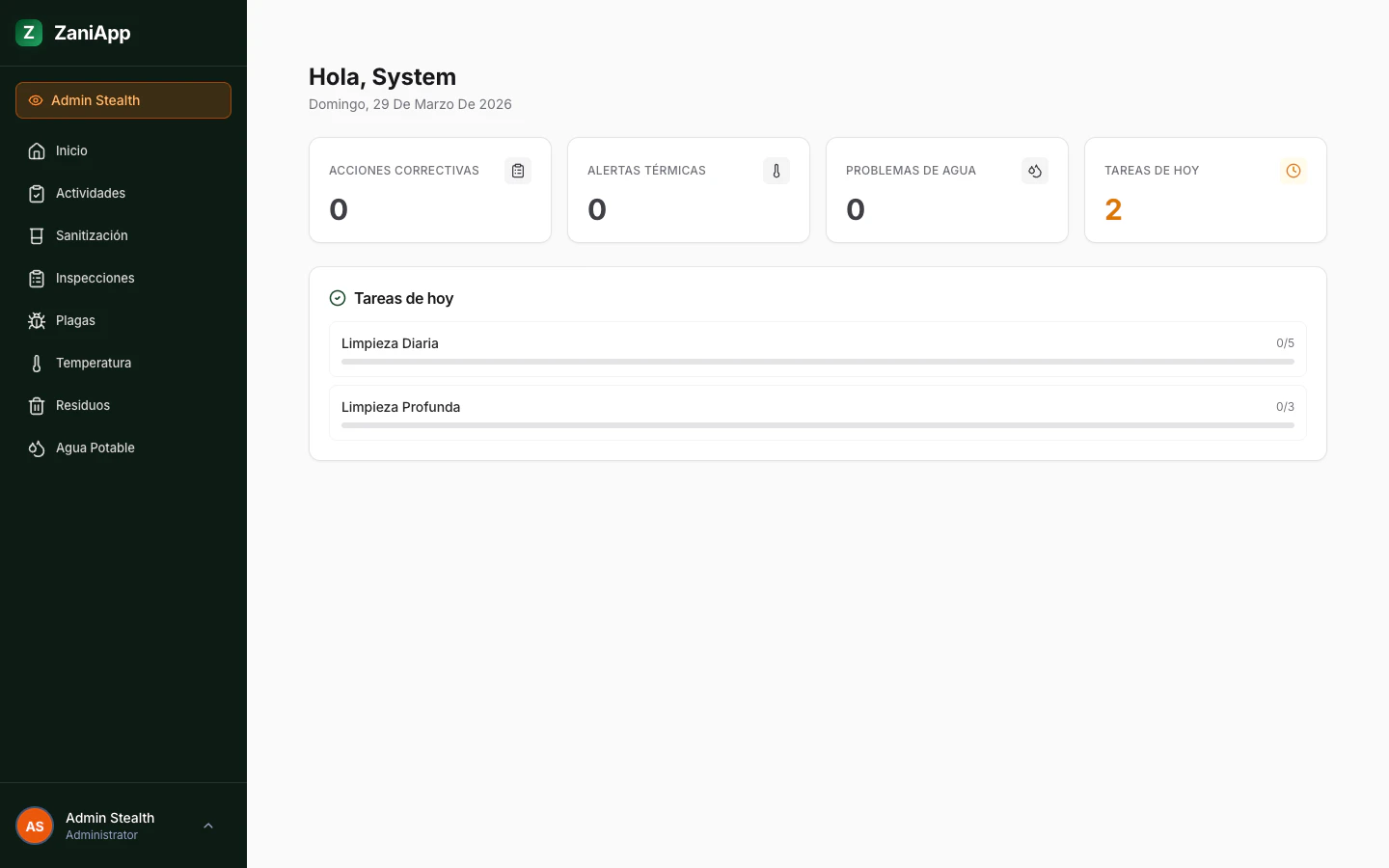Open the Inicio menu item
Image resolution: width=1389 pixels, height=868 pixels.
pyautogui.click(x=123, y=150)
